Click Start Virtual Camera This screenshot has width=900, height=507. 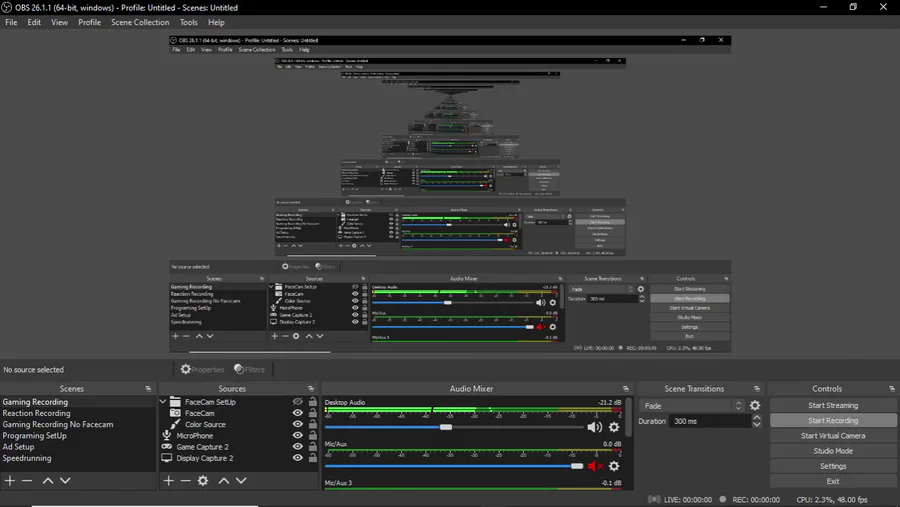[x=833, y=436]
